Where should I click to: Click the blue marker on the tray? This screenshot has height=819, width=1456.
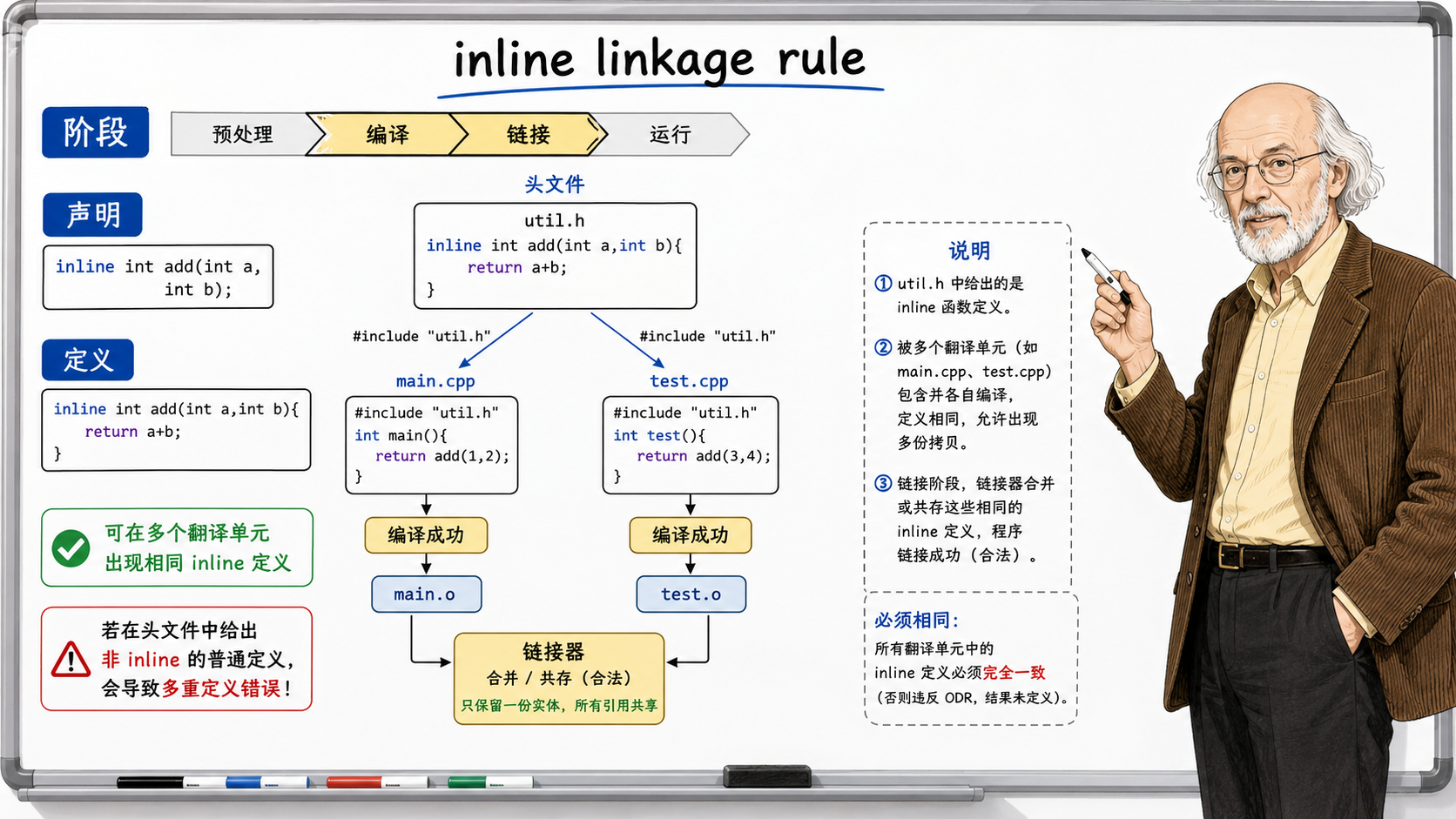coord(266,783)
